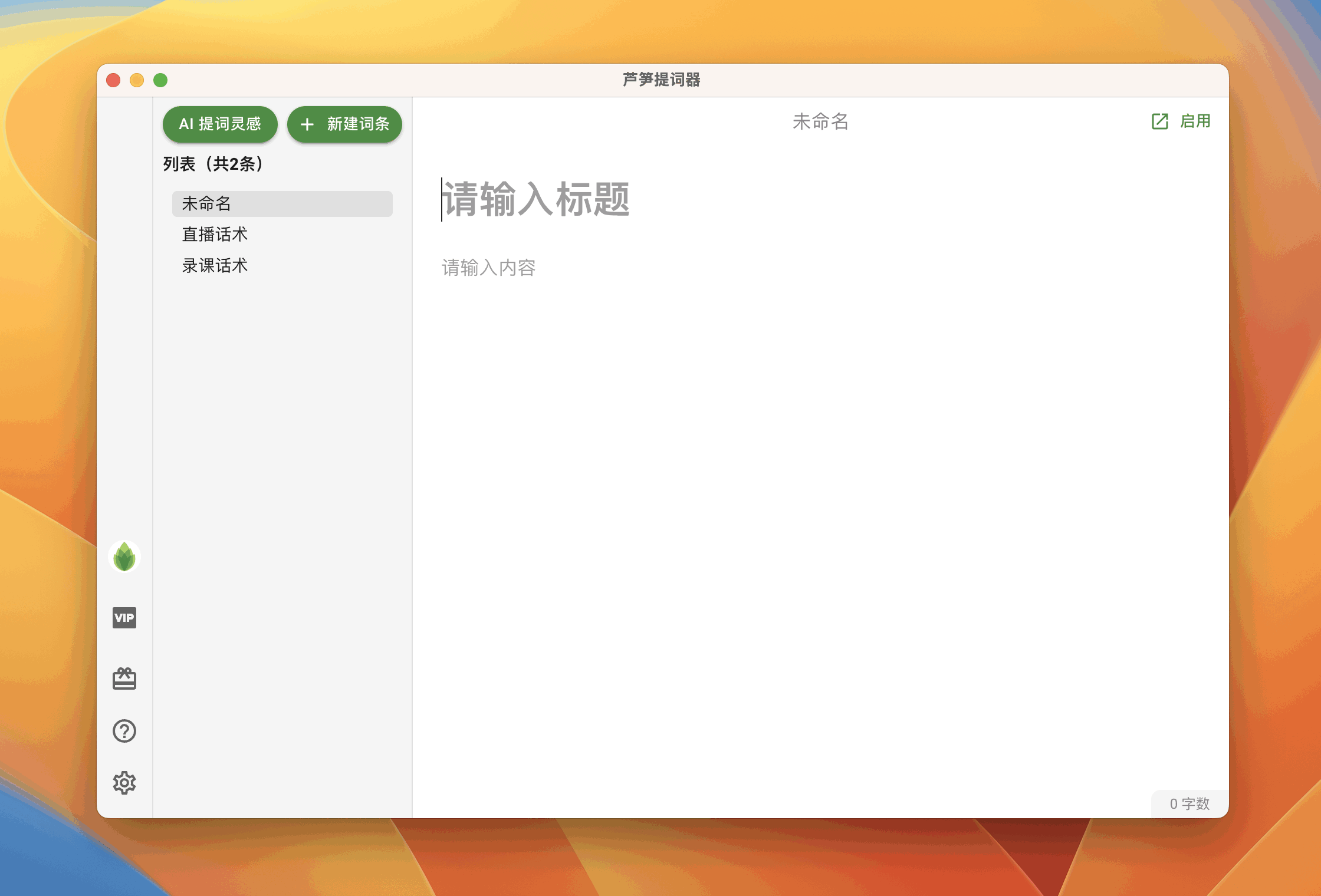
Task: Open the help question mark icon
Action: pos(124,731)
